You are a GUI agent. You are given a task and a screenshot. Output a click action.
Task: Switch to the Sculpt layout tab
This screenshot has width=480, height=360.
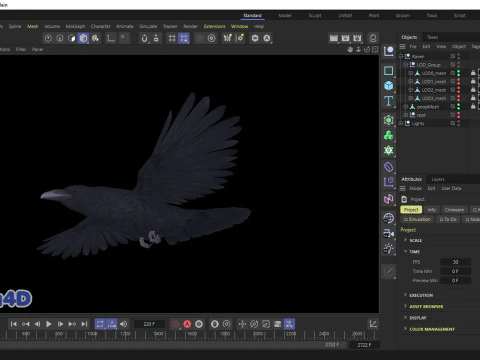(x=315, y=15)
